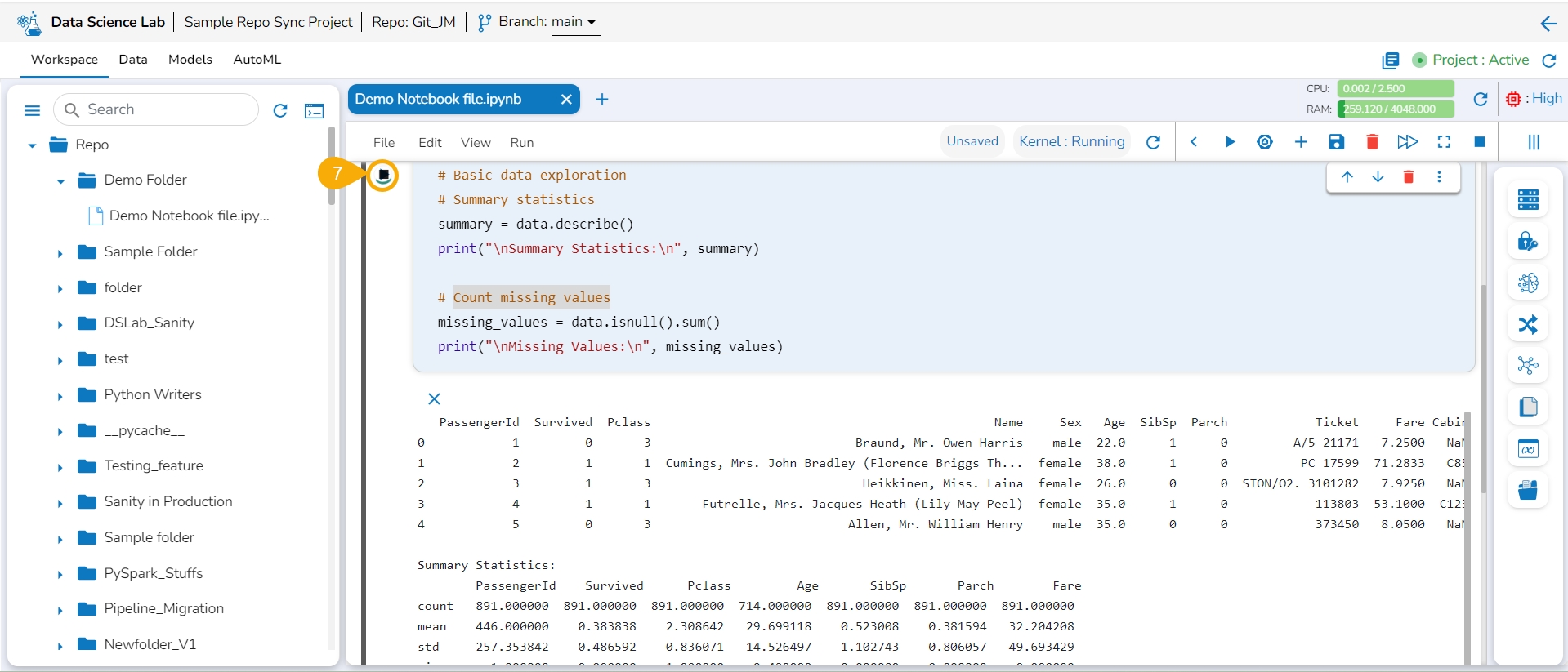
Task: Stop the running cell execution
Action: pyautogui.click(x=382, y=175)
